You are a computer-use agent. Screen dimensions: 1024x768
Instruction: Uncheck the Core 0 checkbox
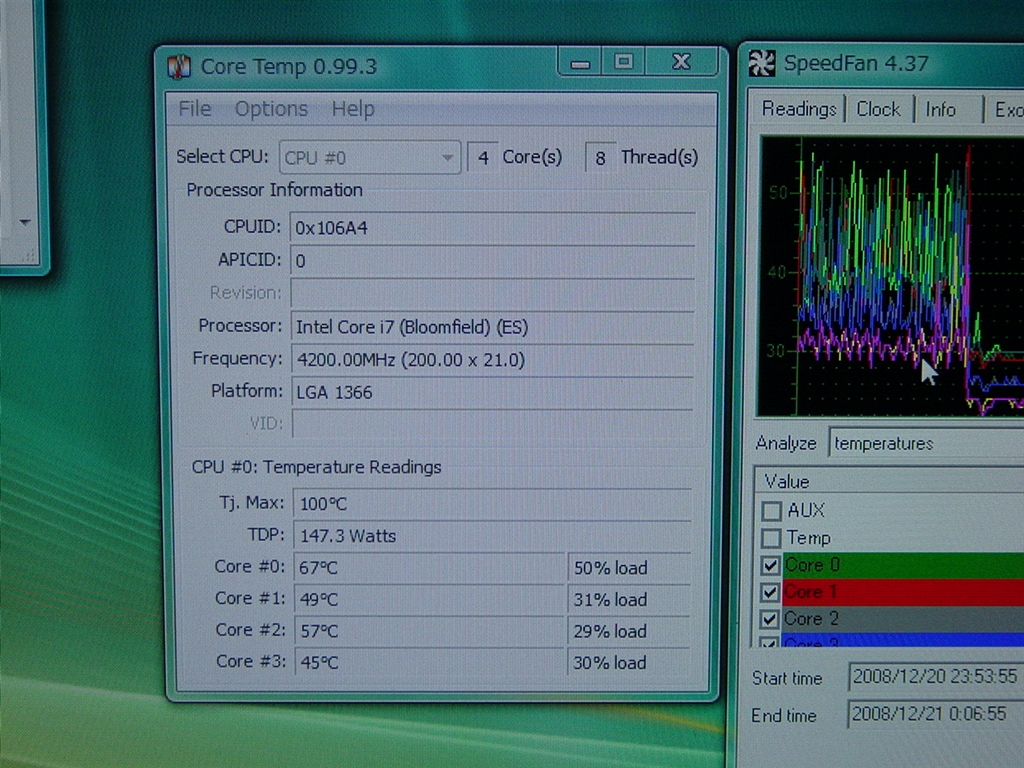point(770,565)
